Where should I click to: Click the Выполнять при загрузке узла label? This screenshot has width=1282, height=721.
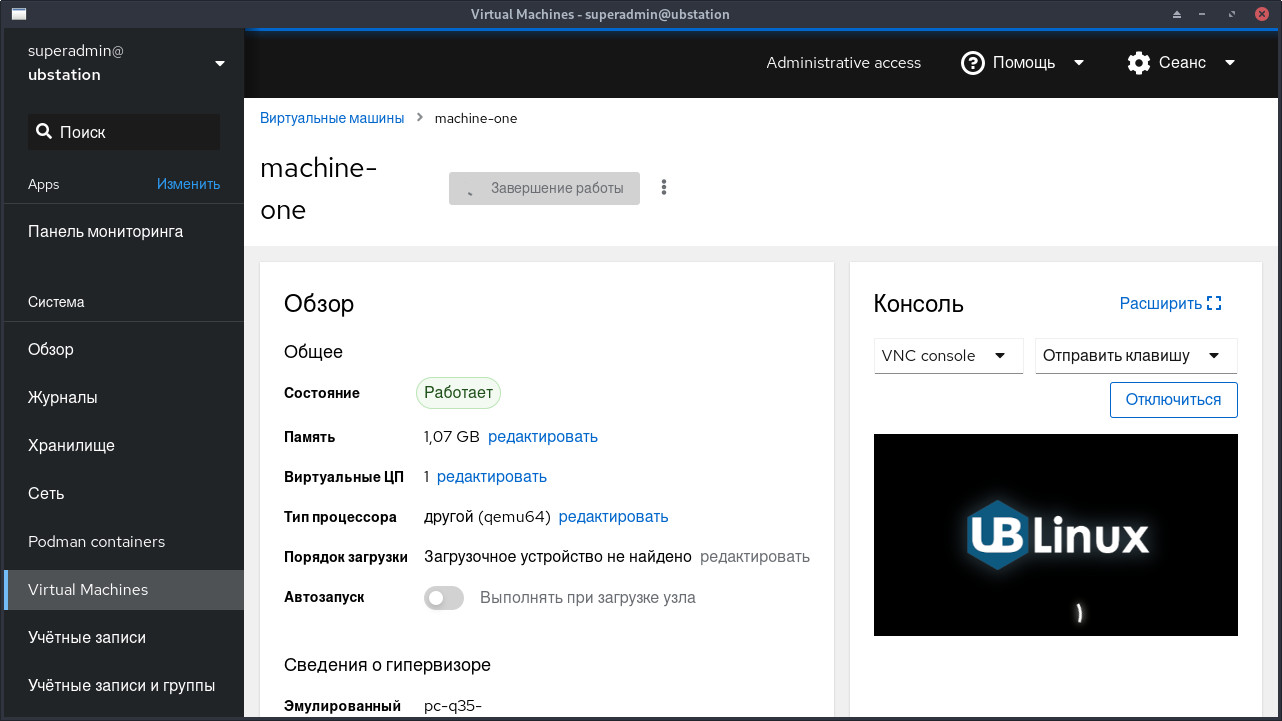coord(588,597)
